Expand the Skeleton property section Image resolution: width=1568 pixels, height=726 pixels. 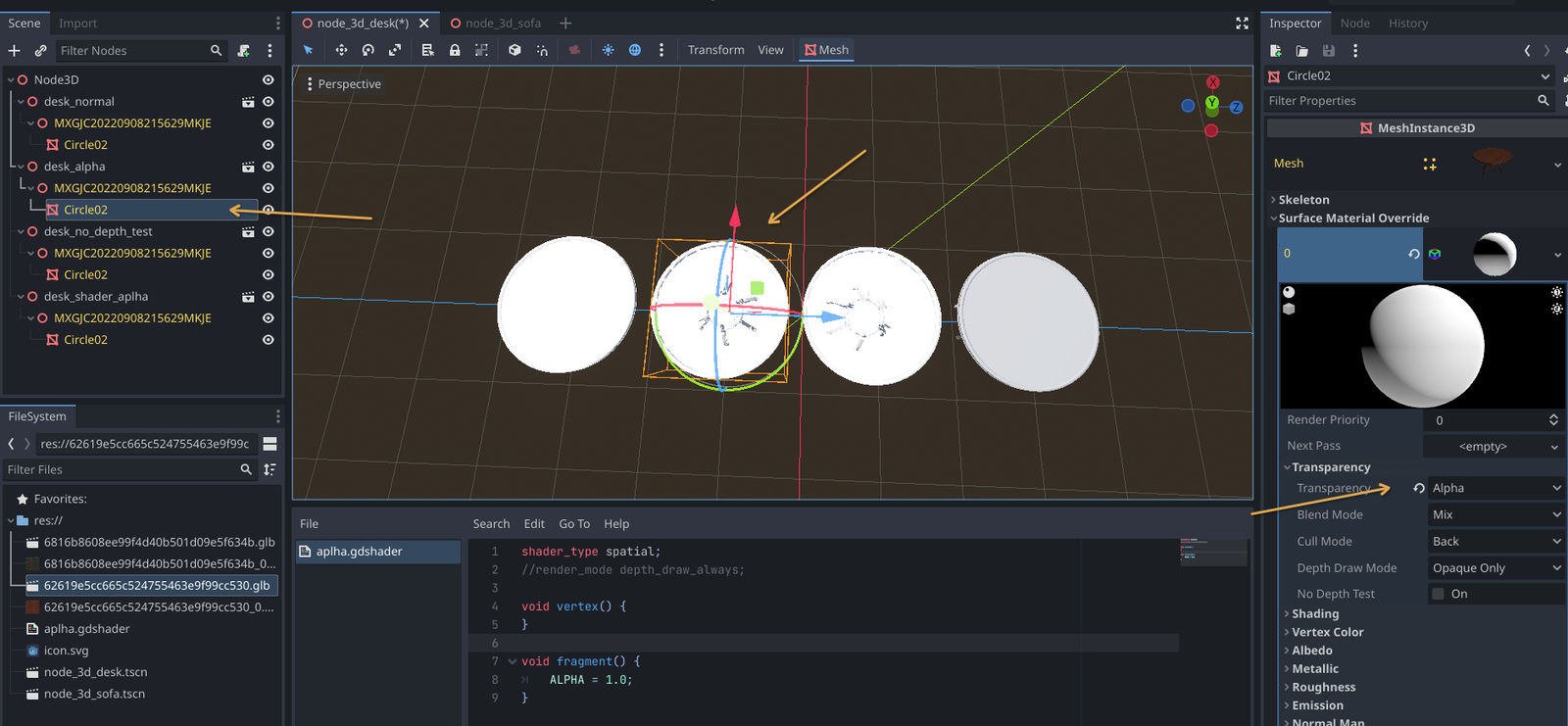[x=1303, y=200]
